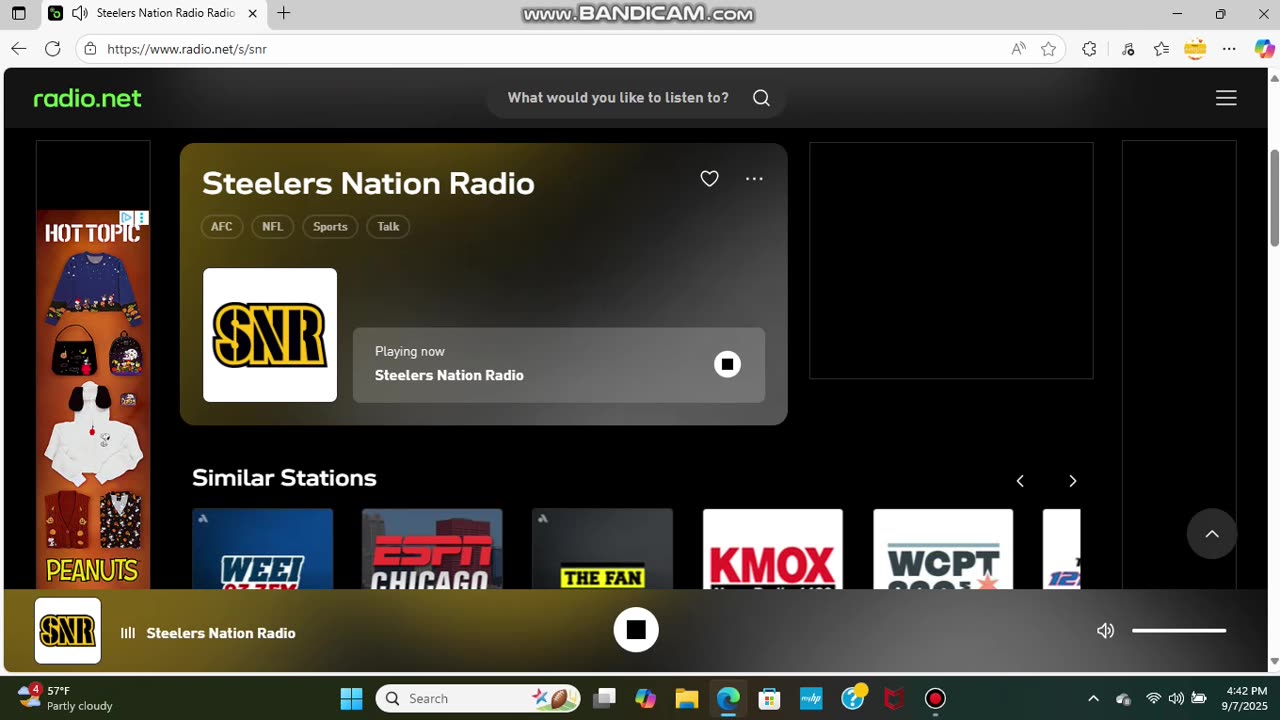Open the Copilot sidebar icon
Screen dimensions: 1280x720
point(1264,49)
